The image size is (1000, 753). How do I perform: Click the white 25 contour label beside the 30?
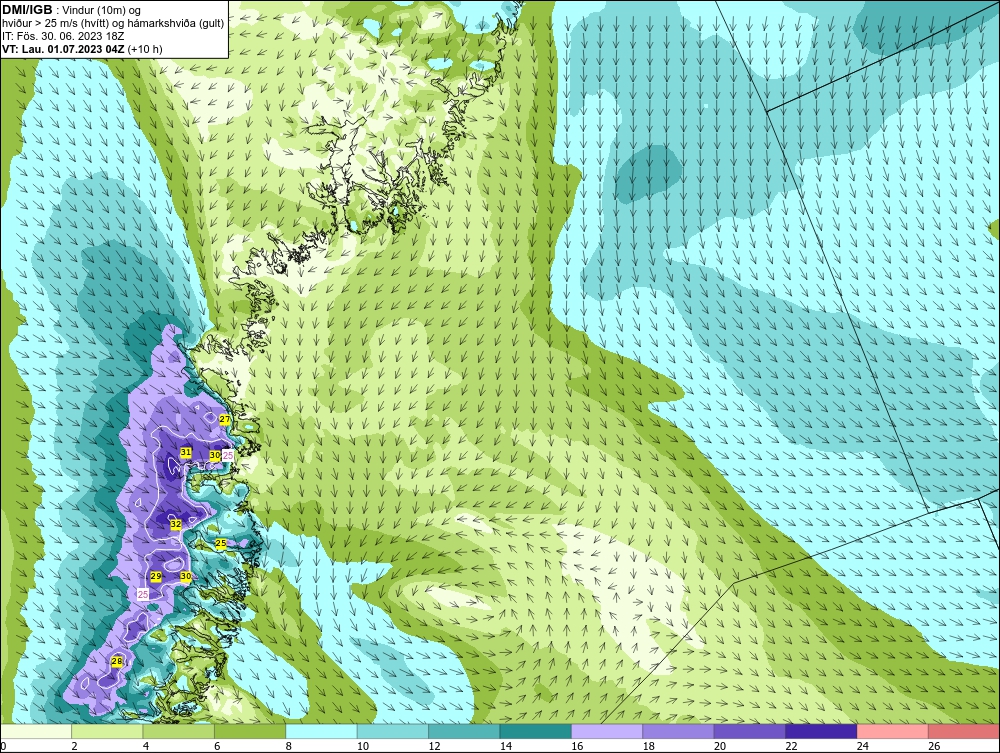pyautogui.click(x=228, y=455)
